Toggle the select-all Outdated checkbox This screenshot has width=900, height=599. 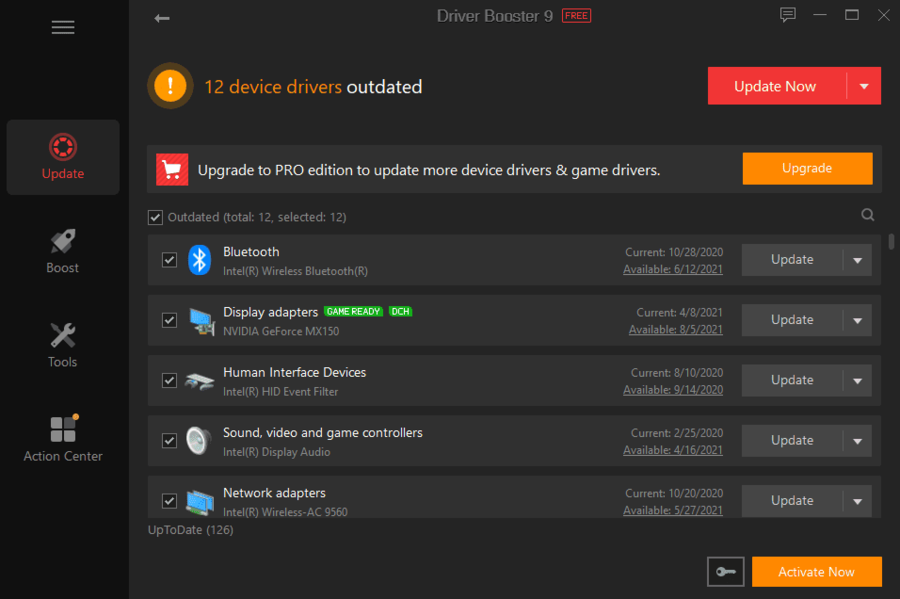pyautogui.click(x=155, y=217)
